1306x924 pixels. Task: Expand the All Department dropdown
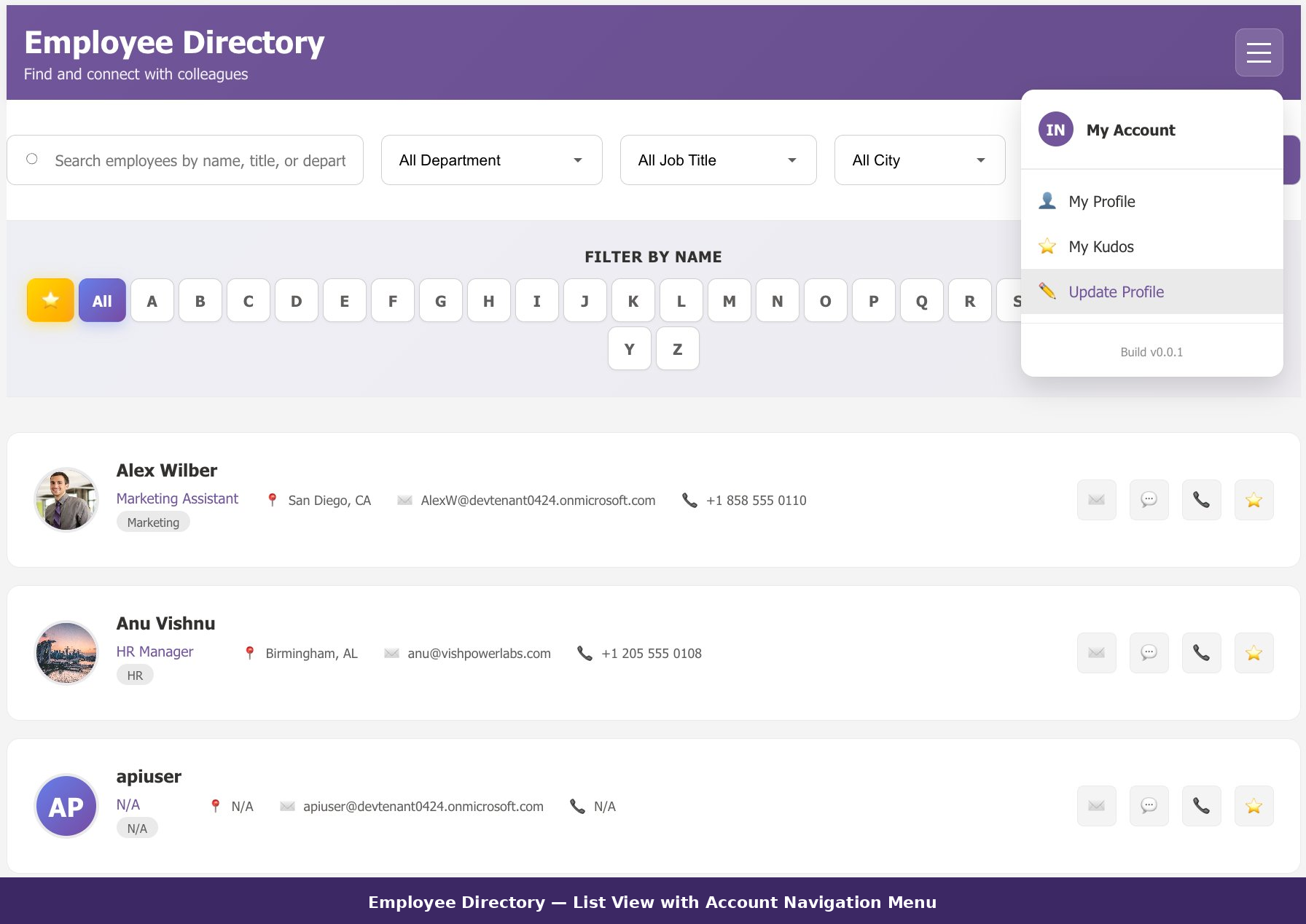pyautogui.click(x=491, y=160)
